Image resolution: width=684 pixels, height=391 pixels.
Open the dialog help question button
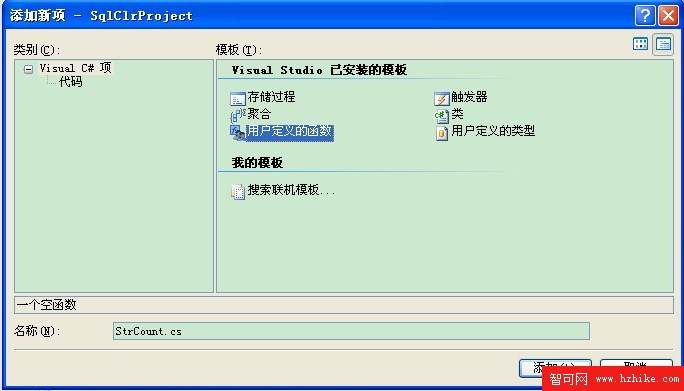pyautogui.click(x=645, y=16)
